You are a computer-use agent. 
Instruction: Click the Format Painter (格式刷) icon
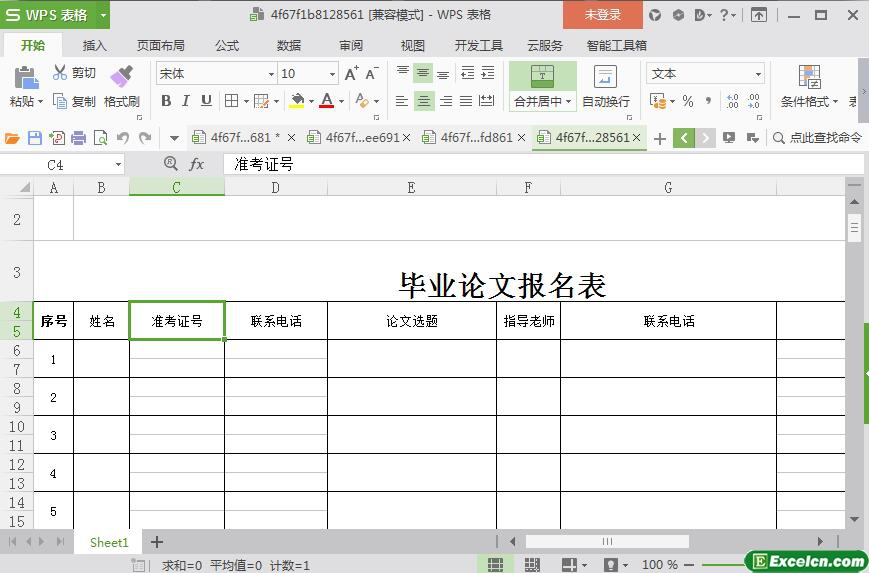121,78
